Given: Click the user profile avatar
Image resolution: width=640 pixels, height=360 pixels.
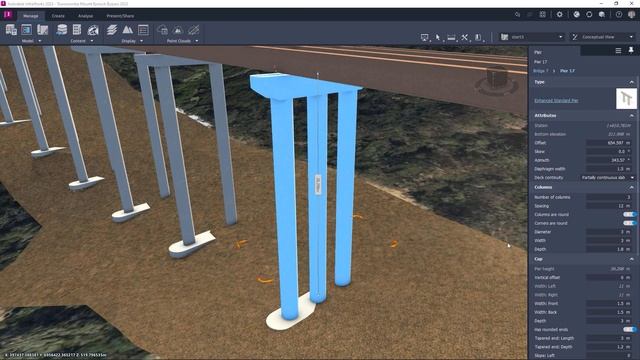Looking at the screenshot, I should (x=632, y=14).
